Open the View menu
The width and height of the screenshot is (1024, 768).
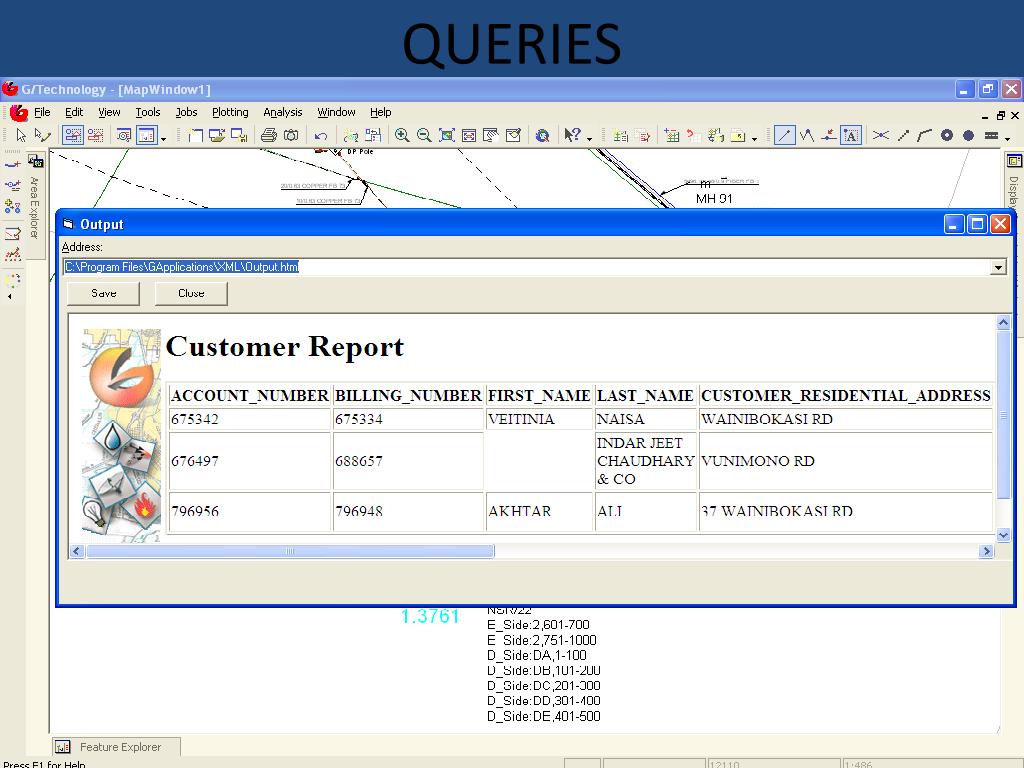pyautogui.click(x=109, y=112)
